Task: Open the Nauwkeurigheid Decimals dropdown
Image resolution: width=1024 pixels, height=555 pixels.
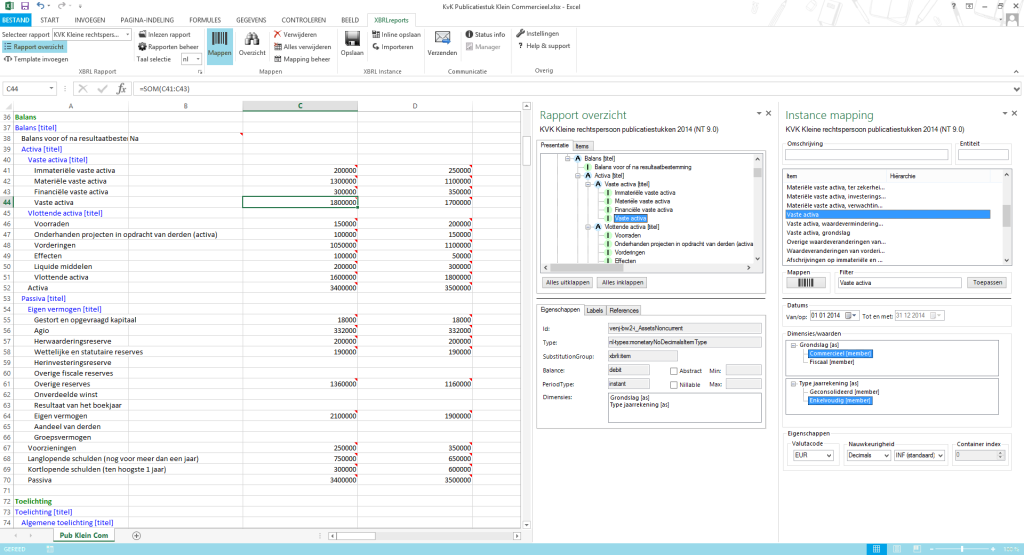Action: (x=886, y=456)
